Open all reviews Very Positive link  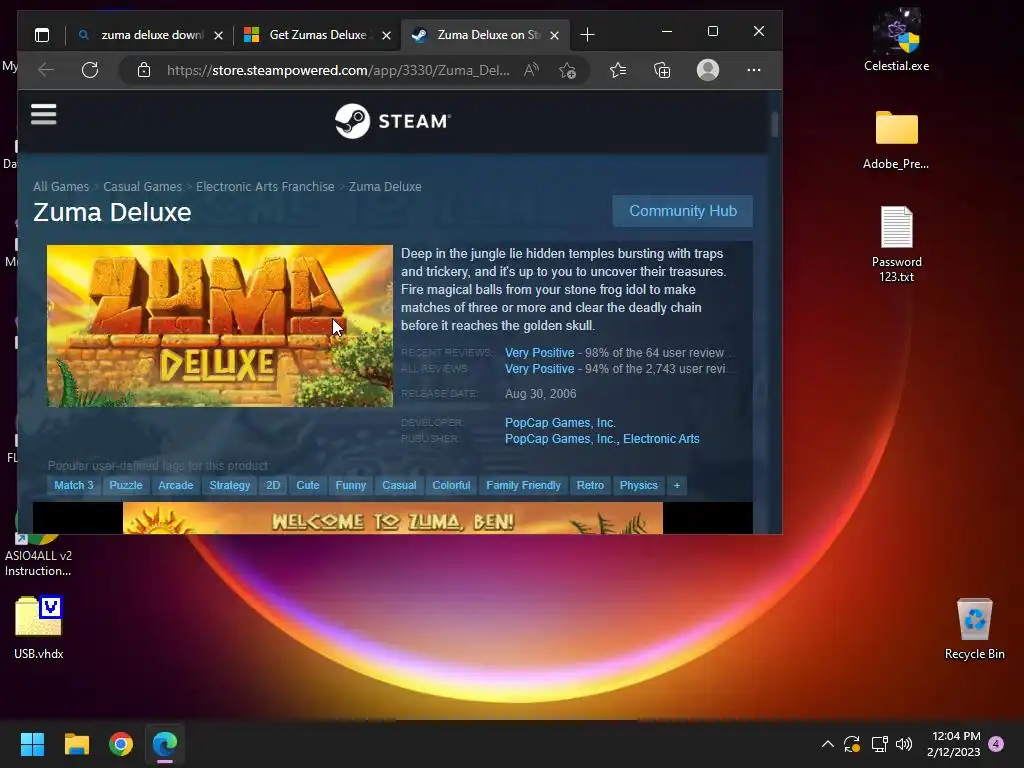pos(539,369)
